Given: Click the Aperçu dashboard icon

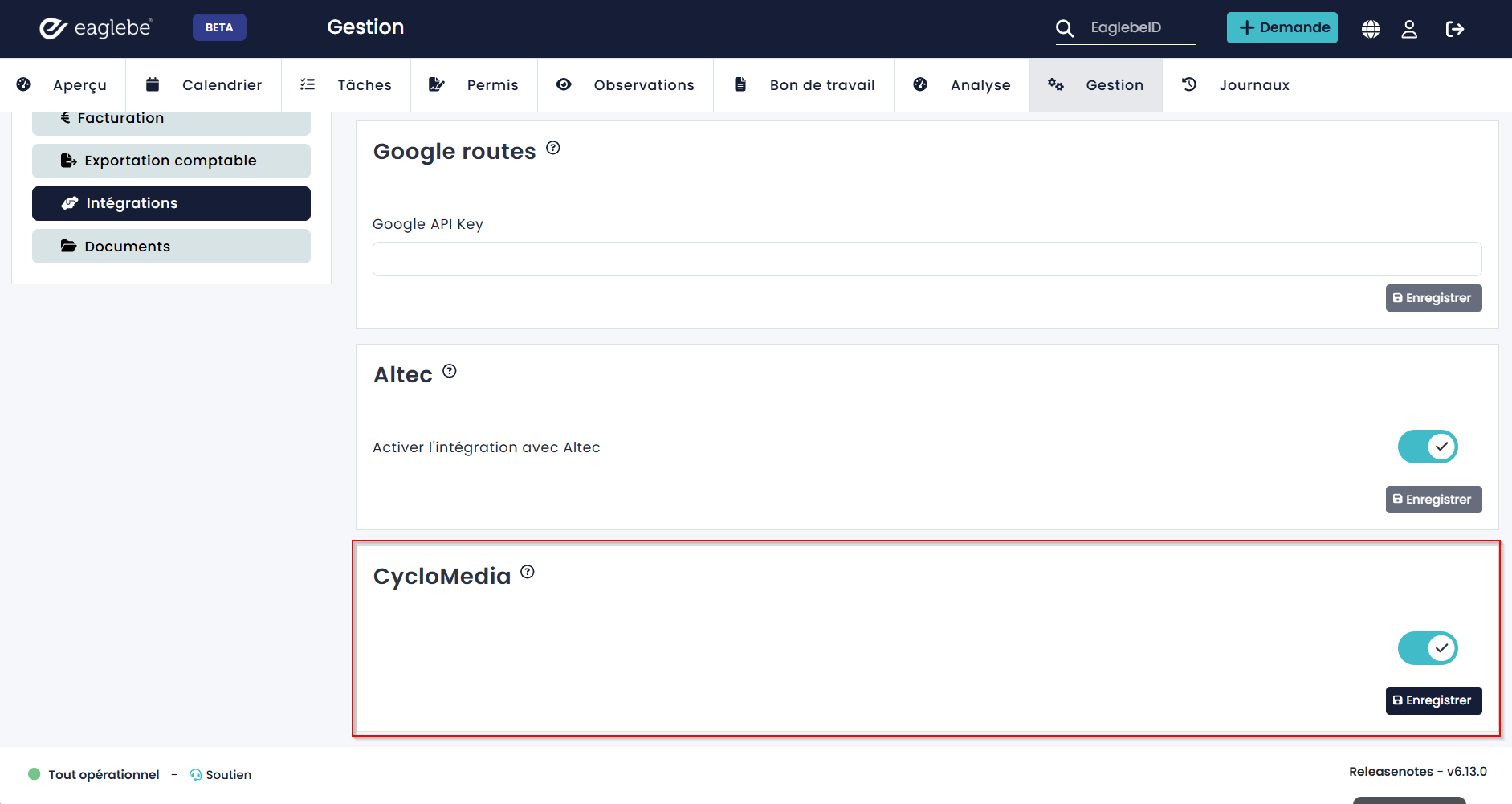Looking at the screenshot, I should point(23,84).
